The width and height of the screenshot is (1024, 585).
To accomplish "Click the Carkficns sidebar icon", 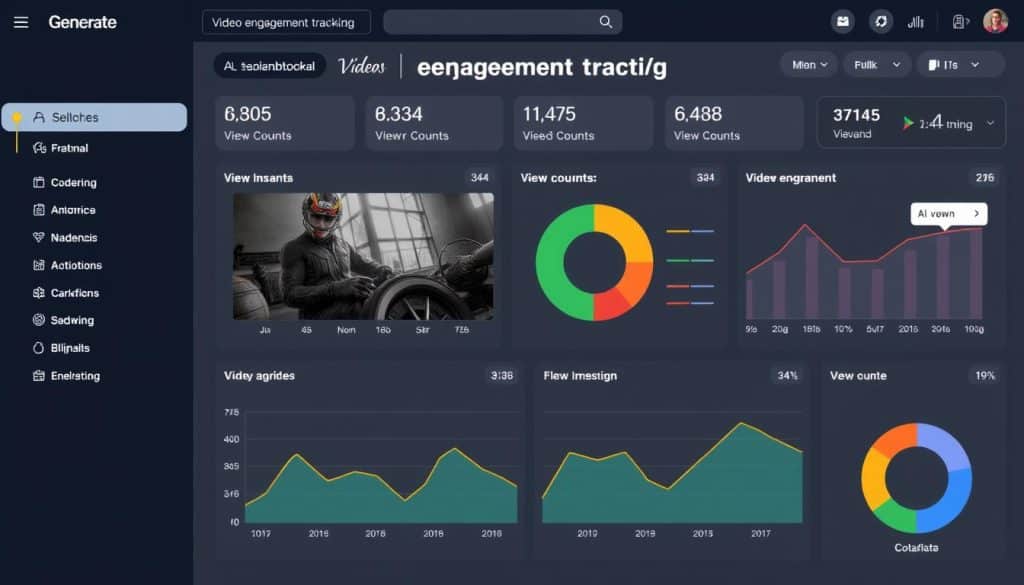I will [x=39, y=293].
